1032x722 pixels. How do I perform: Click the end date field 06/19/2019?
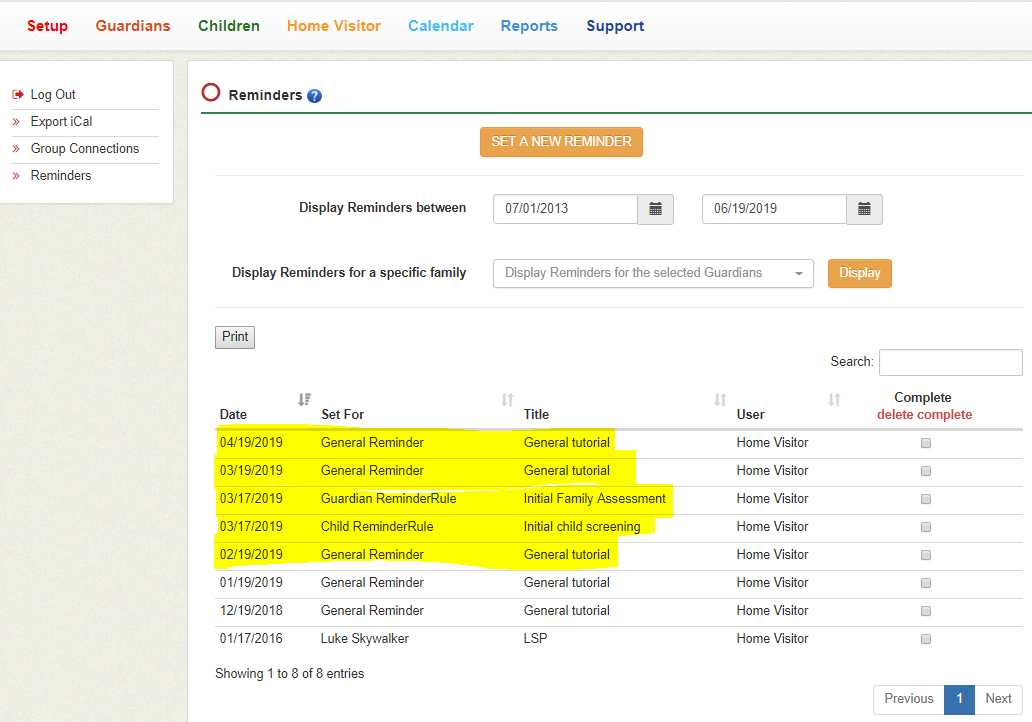pos(774,209)
